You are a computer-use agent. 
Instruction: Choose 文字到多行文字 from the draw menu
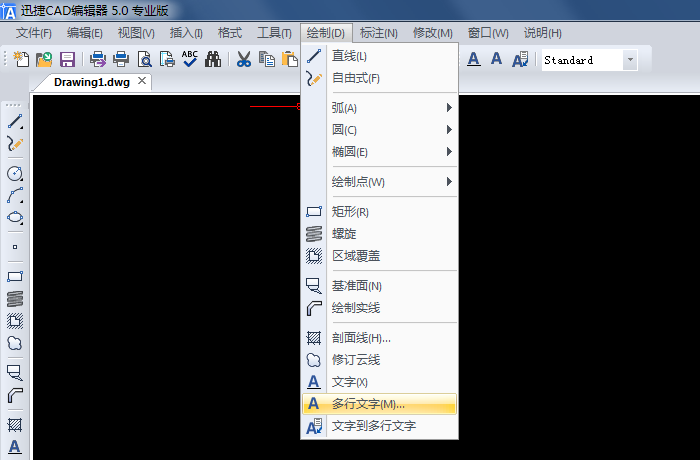pos(380,426)
